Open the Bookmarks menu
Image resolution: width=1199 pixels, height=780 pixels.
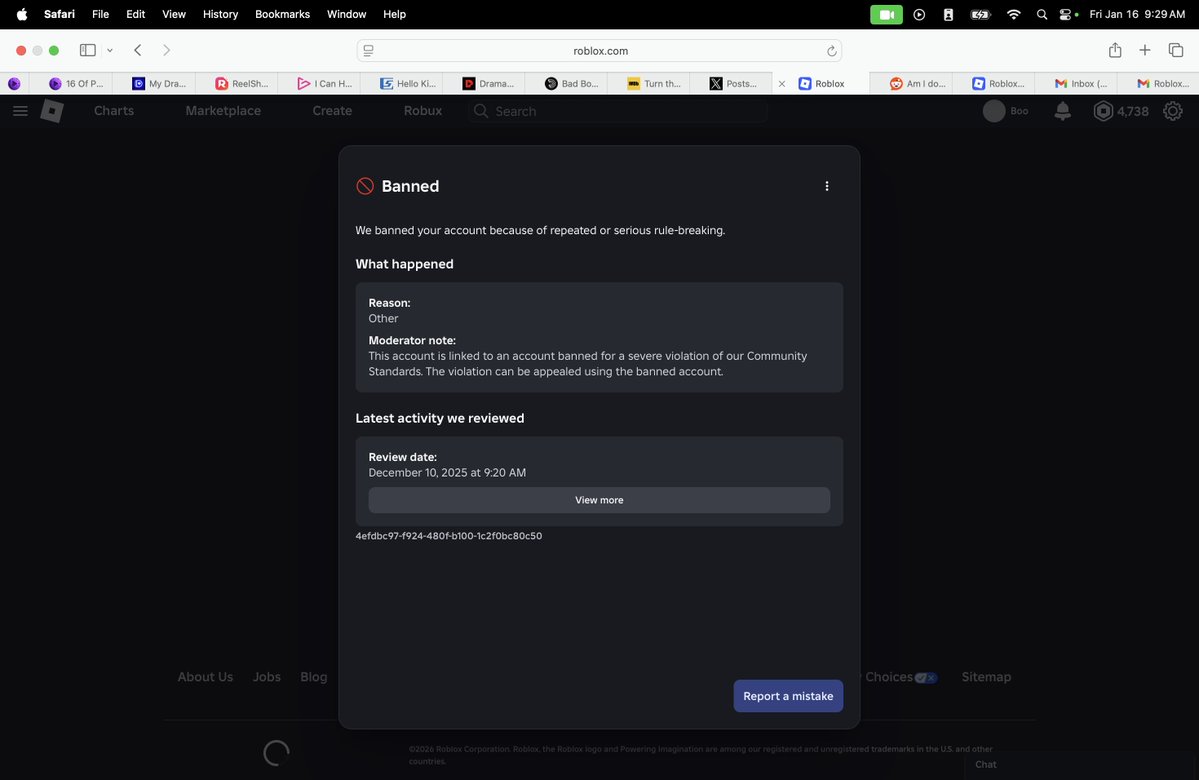click(x=282, y=14)
